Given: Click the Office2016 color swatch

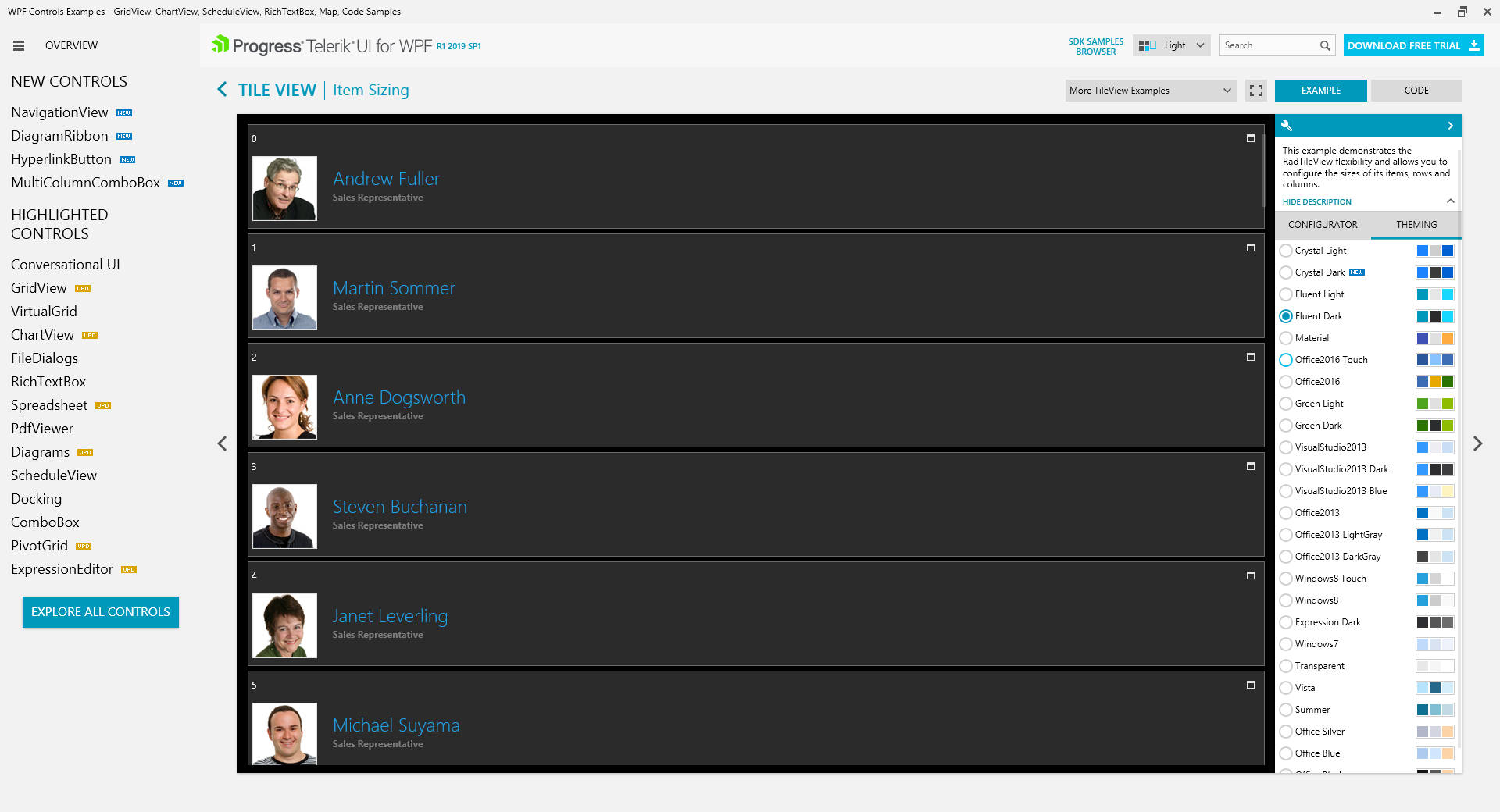Looking at the screenshot, I should [x=1435, y=382].
